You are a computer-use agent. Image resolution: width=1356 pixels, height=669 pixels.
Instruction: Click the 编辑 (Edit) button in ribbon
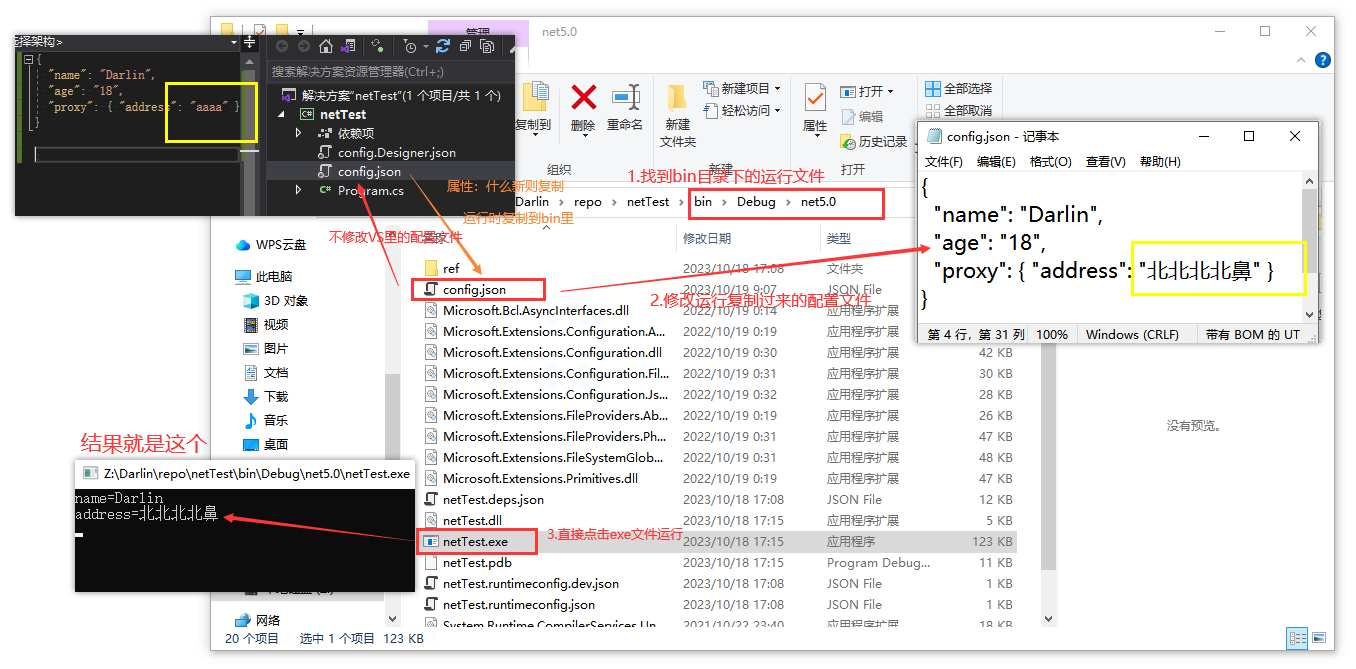pyautogui.click(x=873, y=116)
